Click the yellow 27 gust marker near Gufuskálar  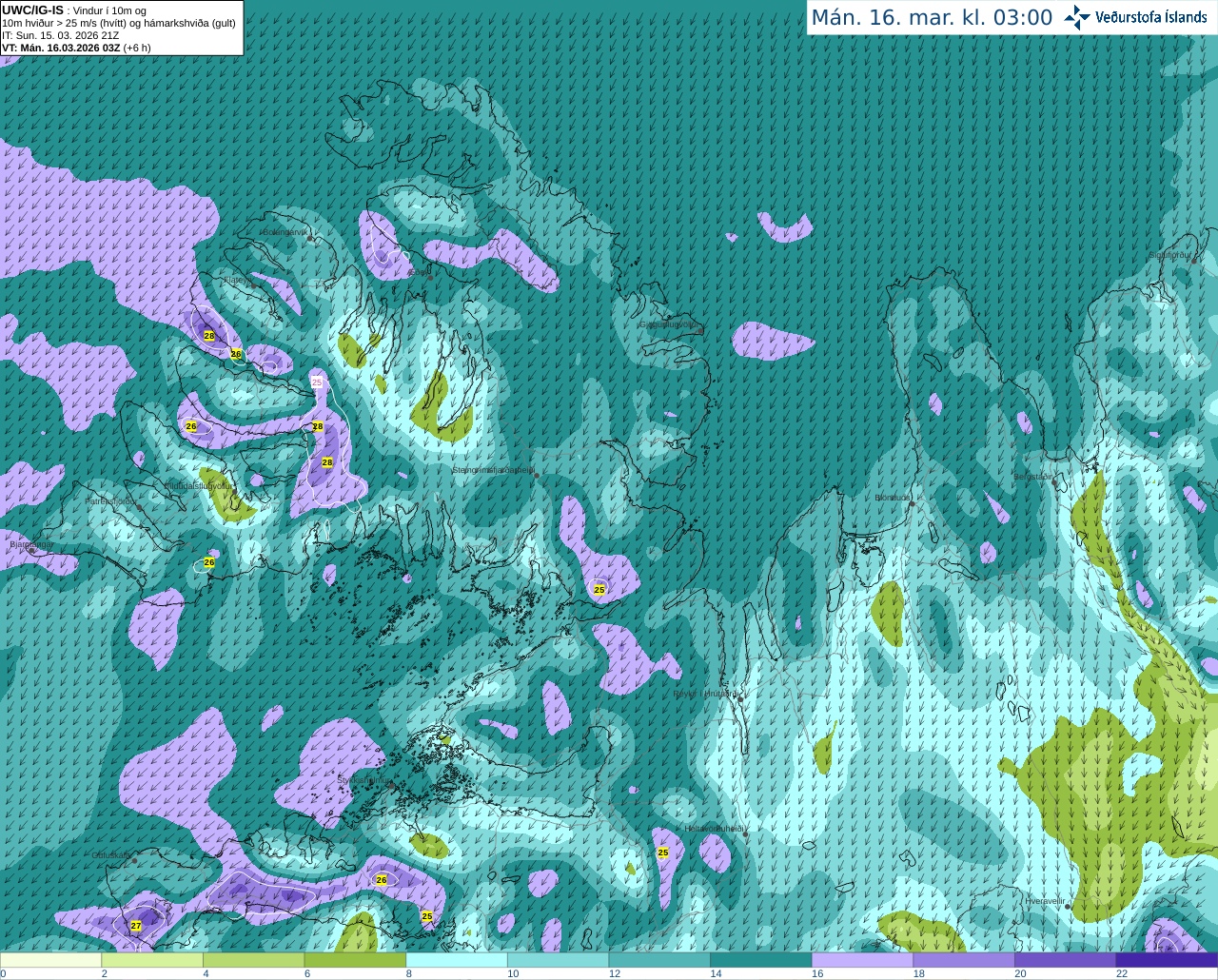click(x=136, y=926)
